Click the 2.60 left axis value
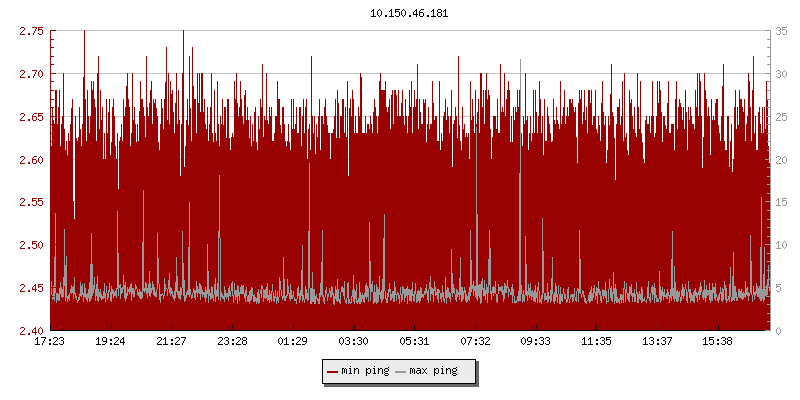This screenshot has width=800, height=400. (x=31, y=160)
